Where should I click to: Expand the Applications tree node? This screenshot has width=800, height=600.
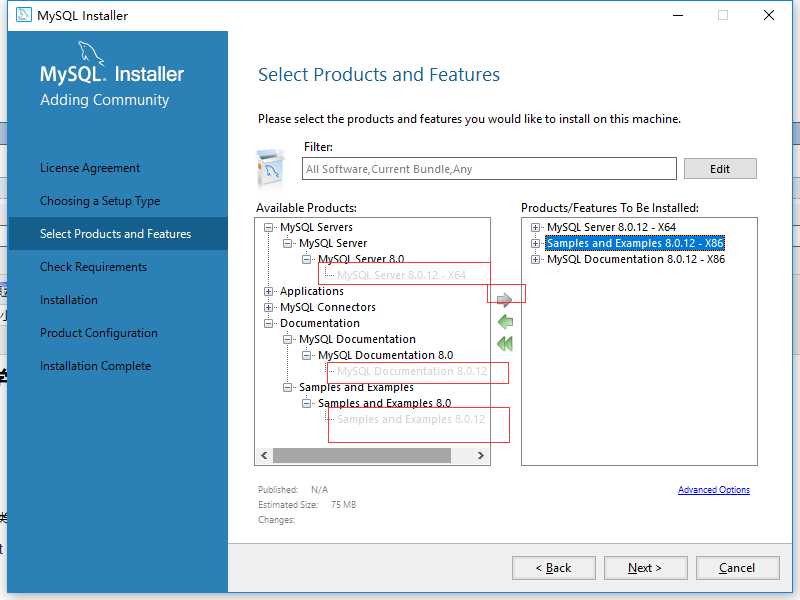click(268, 291)
